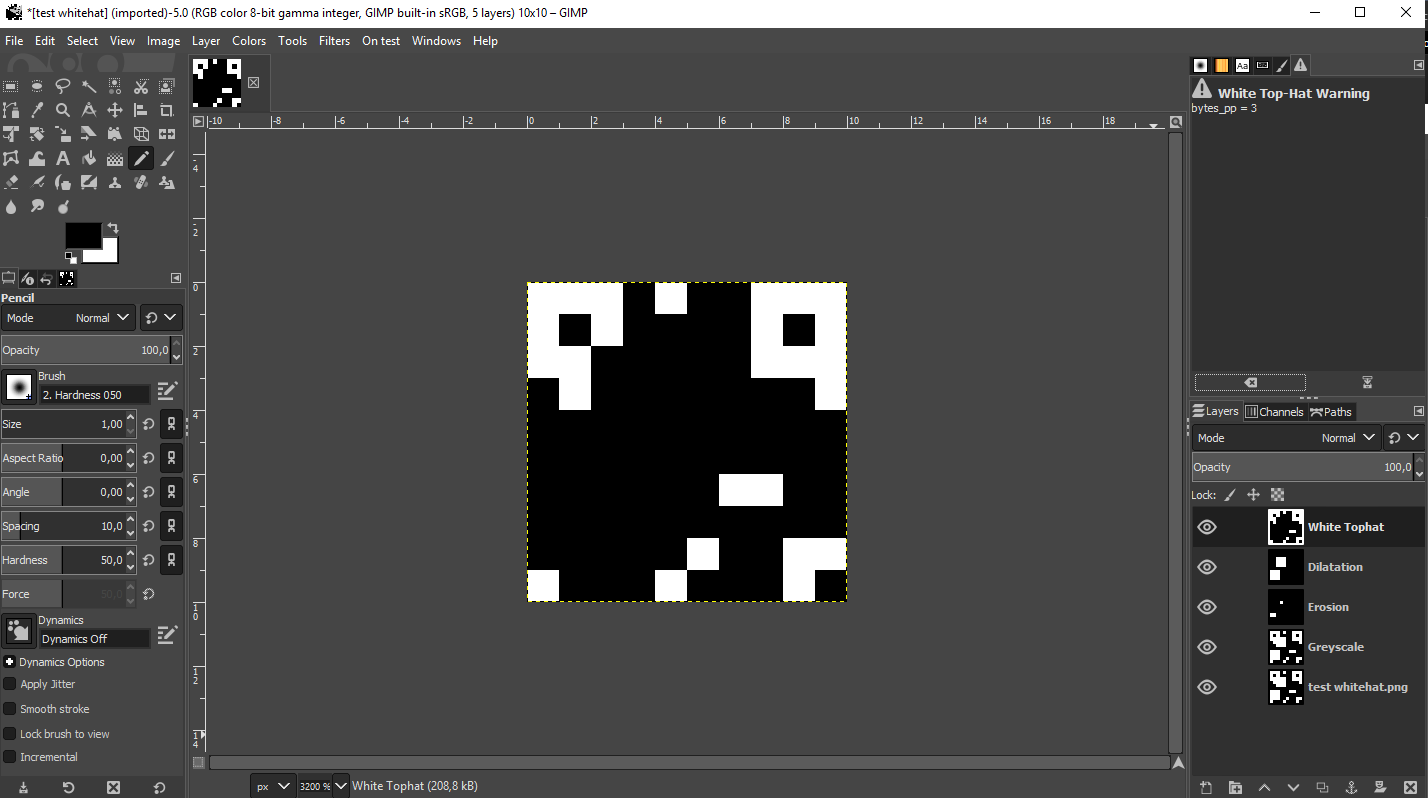Switch to the Channels tab
The width and height of the screenshot is (1428, 798).
pyautogui.click(x=1273, y=412)
